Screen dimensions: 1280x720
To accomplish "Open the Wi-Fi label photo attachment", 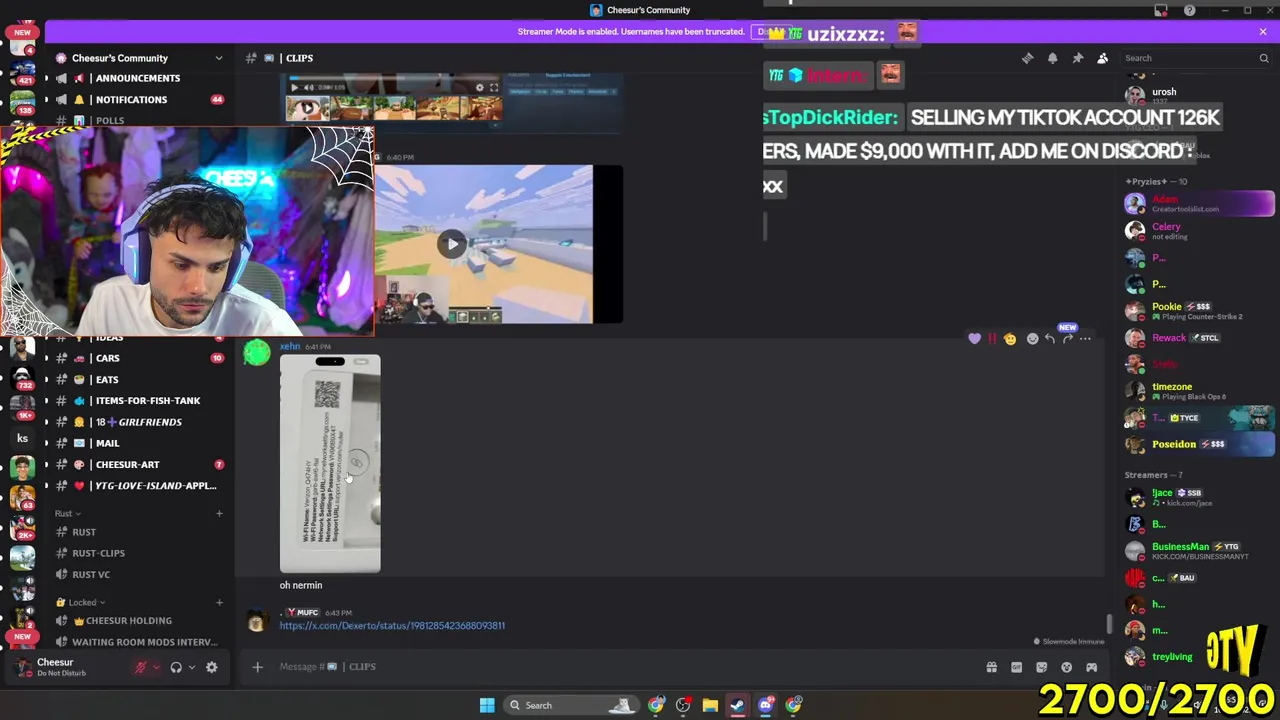I will [x=330, y=464].
